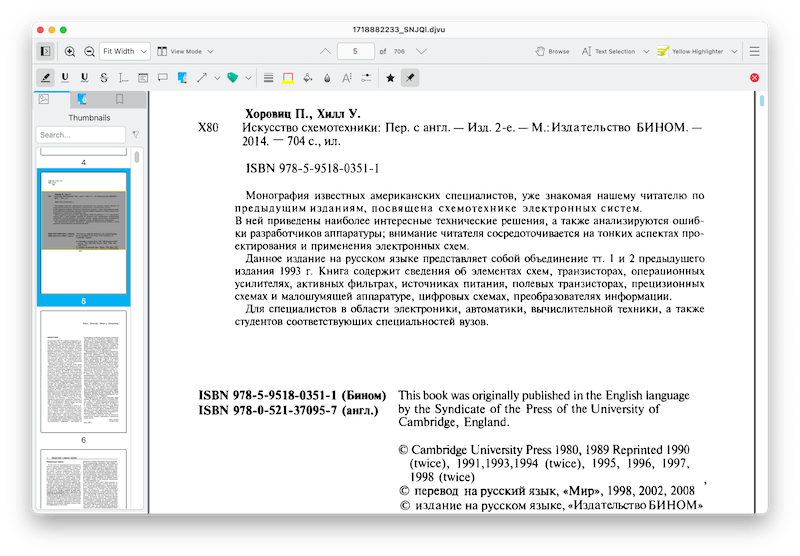This screenshot has height=556, width=800.
Task: Expand the View Mode dropdown
Action: coord(185,51)
